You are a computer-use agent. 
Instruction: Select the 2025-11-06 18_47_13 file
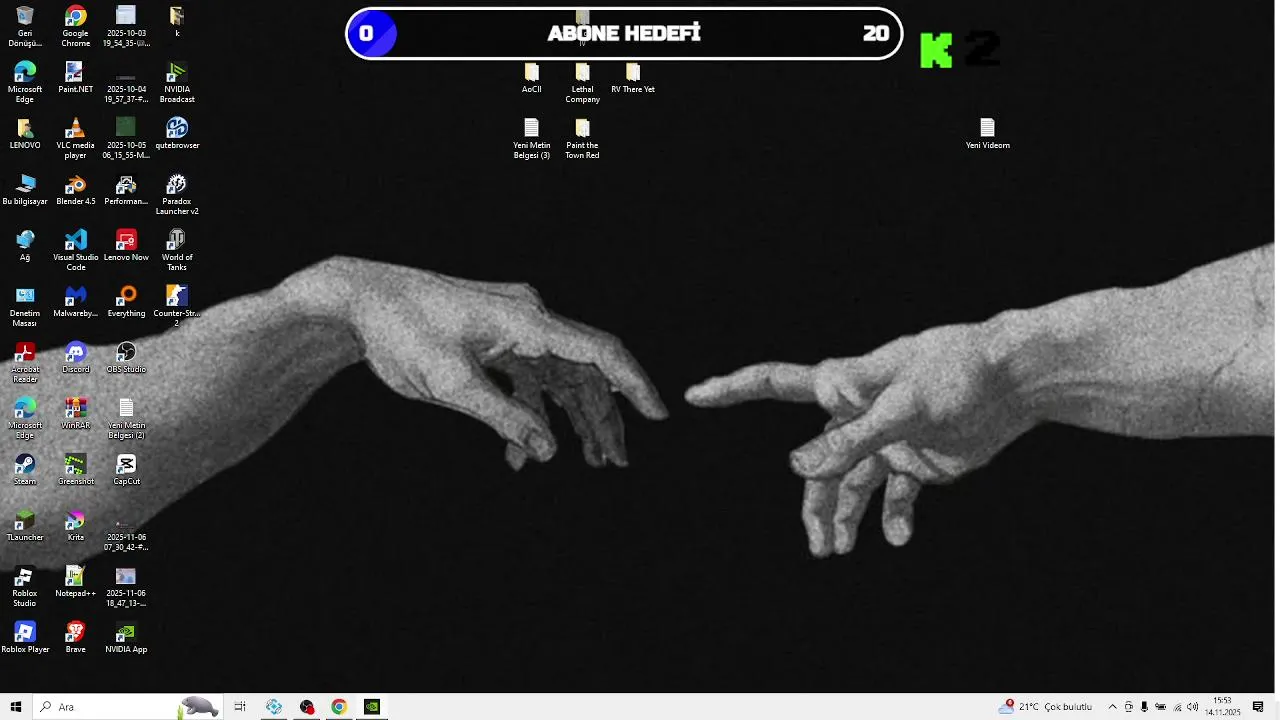pyautogui.click(x=126, y=587)
